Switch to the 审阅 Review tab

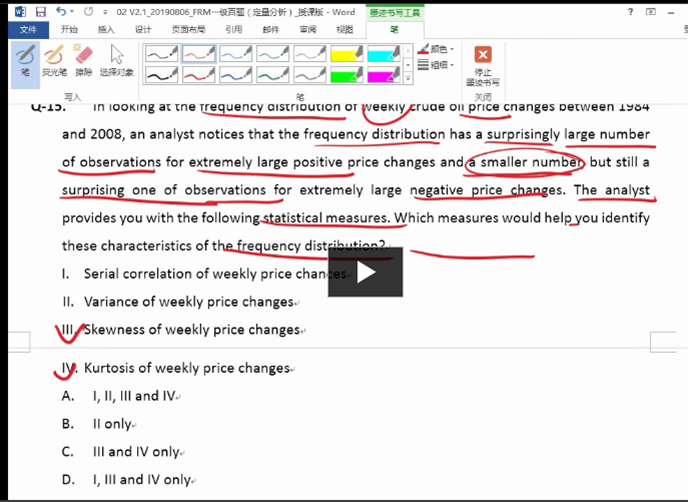pos(307,30)
